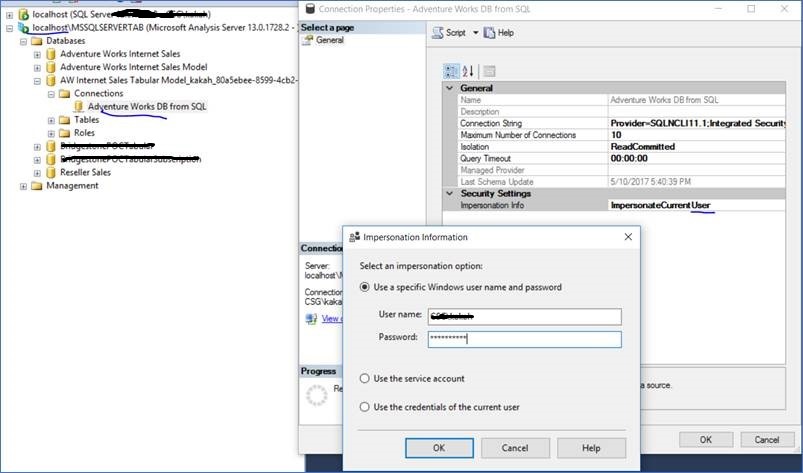
Task: Expand the Management folder
Action: pos(23,186)
